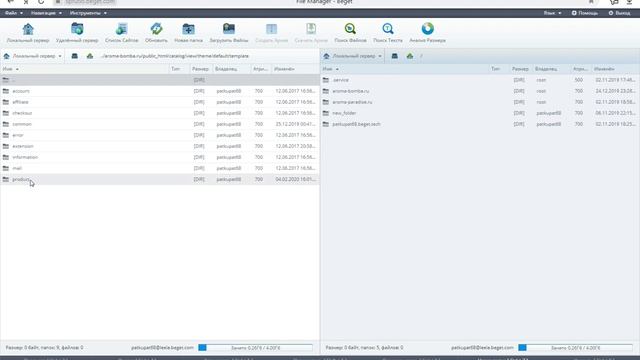Image resolution: width=640 pixels, height=360 pixels.
Task: Click the folder icon of the account row
Action: [x=6, y=91]
